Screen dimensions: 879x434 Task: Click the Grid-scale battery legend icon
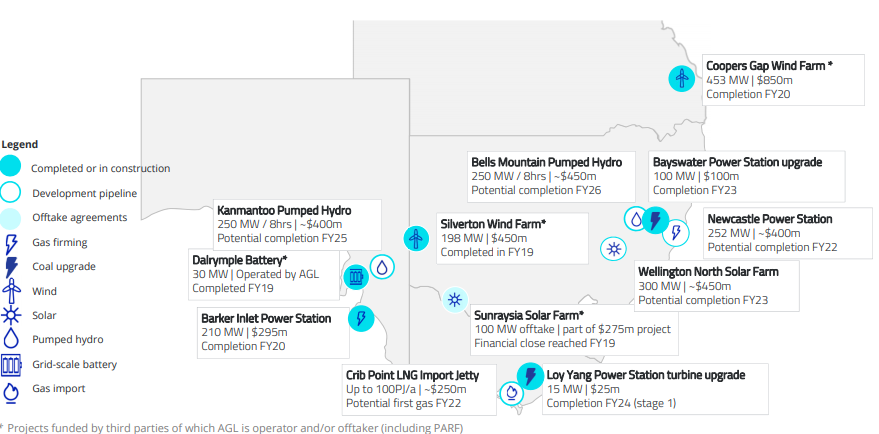click(x=11, y=364)
